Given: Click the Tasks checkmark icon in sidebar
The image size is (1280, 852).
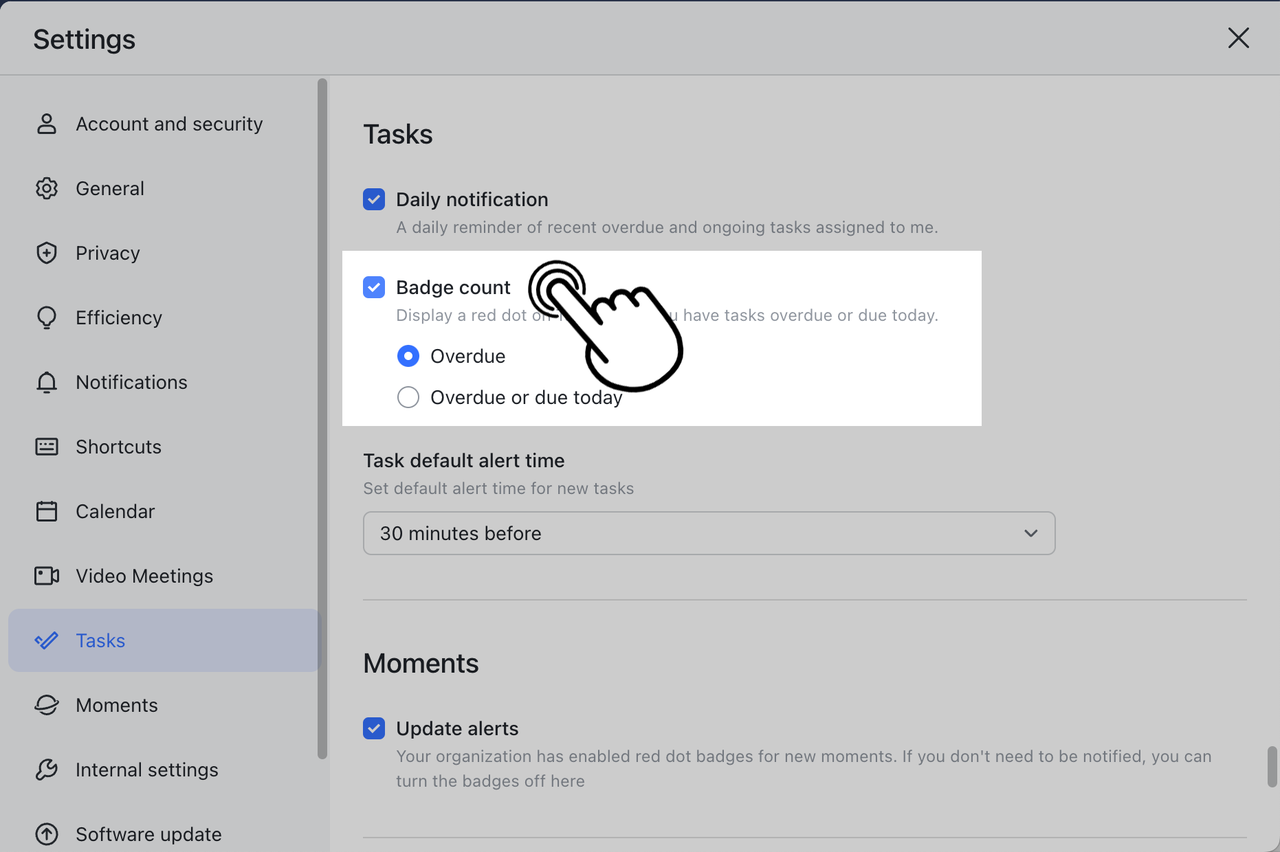Looking at the screenshot, I should [x=46, y=640].
